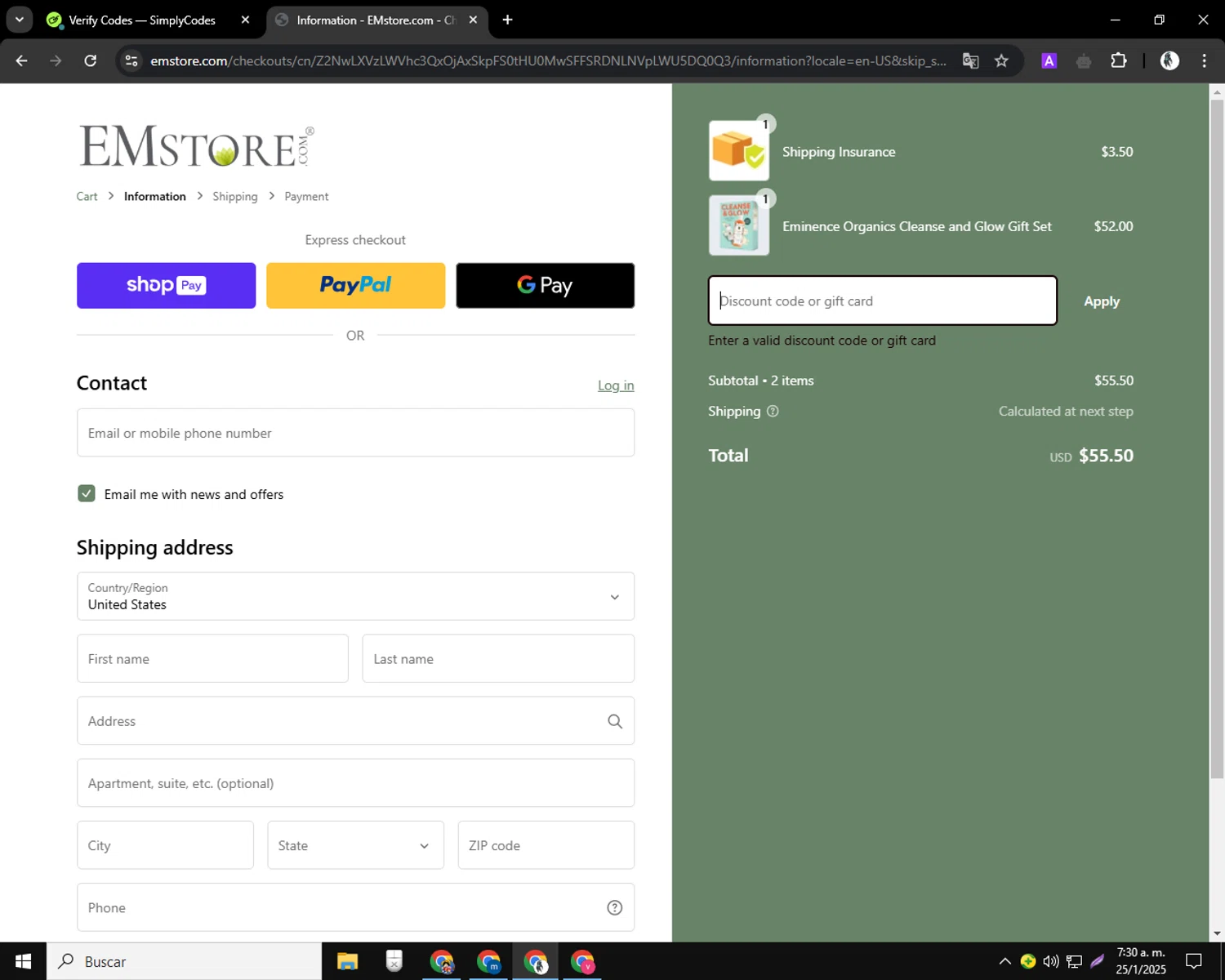Open the notifications center icon
This screenshot has height=980, width=1225.
click(x=1193, y=961)
